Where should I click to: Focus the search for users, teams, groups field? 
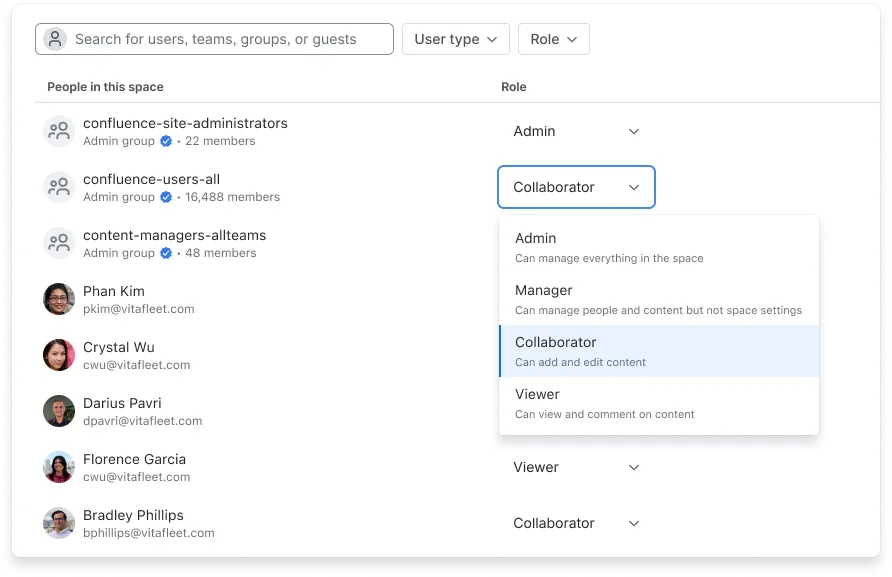pos(214,39)
